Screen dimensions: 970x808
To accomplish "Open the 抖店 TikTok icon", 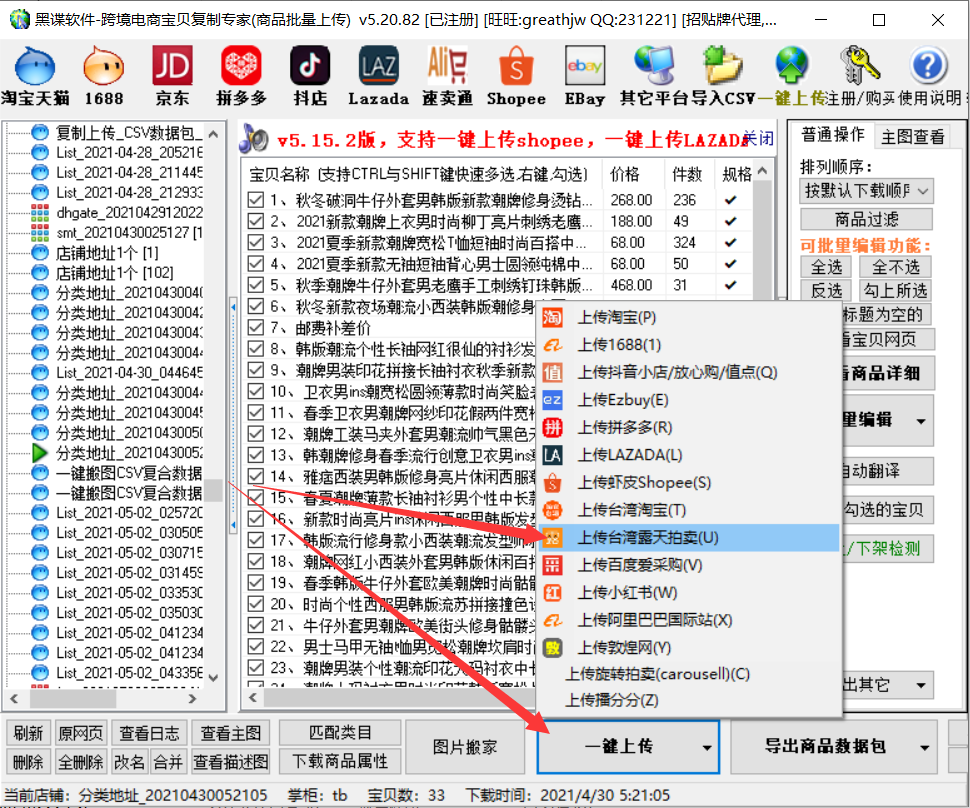I will (310, 66).
